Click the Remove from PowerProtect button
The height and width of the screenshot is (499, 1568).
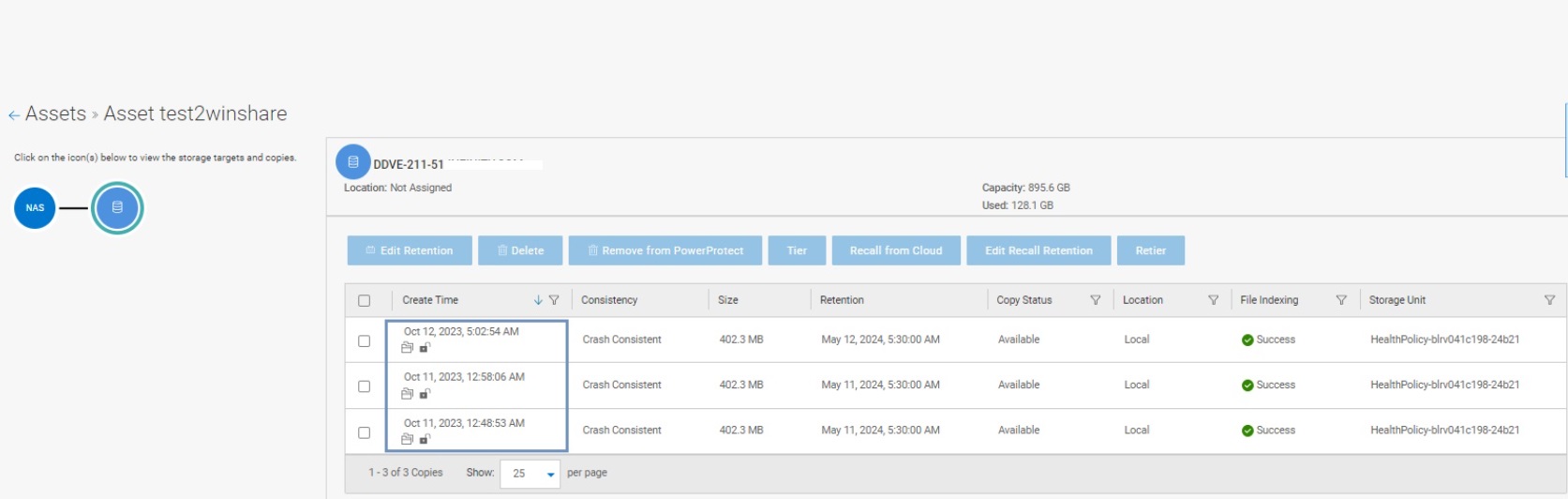point(665,250)
